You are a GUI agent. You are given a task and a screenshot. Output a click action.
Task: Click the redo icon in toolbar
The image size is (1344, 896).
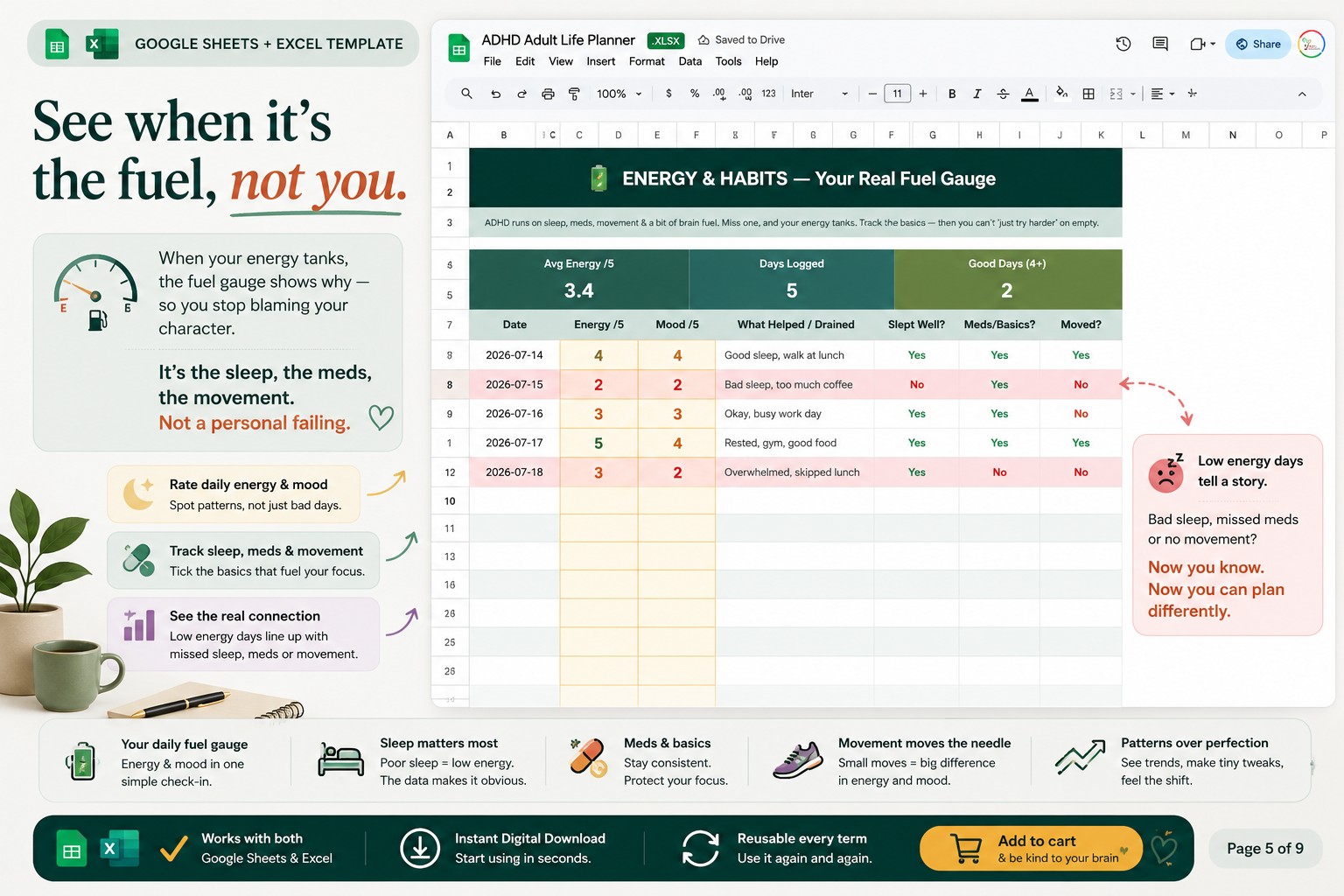pos(521,94)
